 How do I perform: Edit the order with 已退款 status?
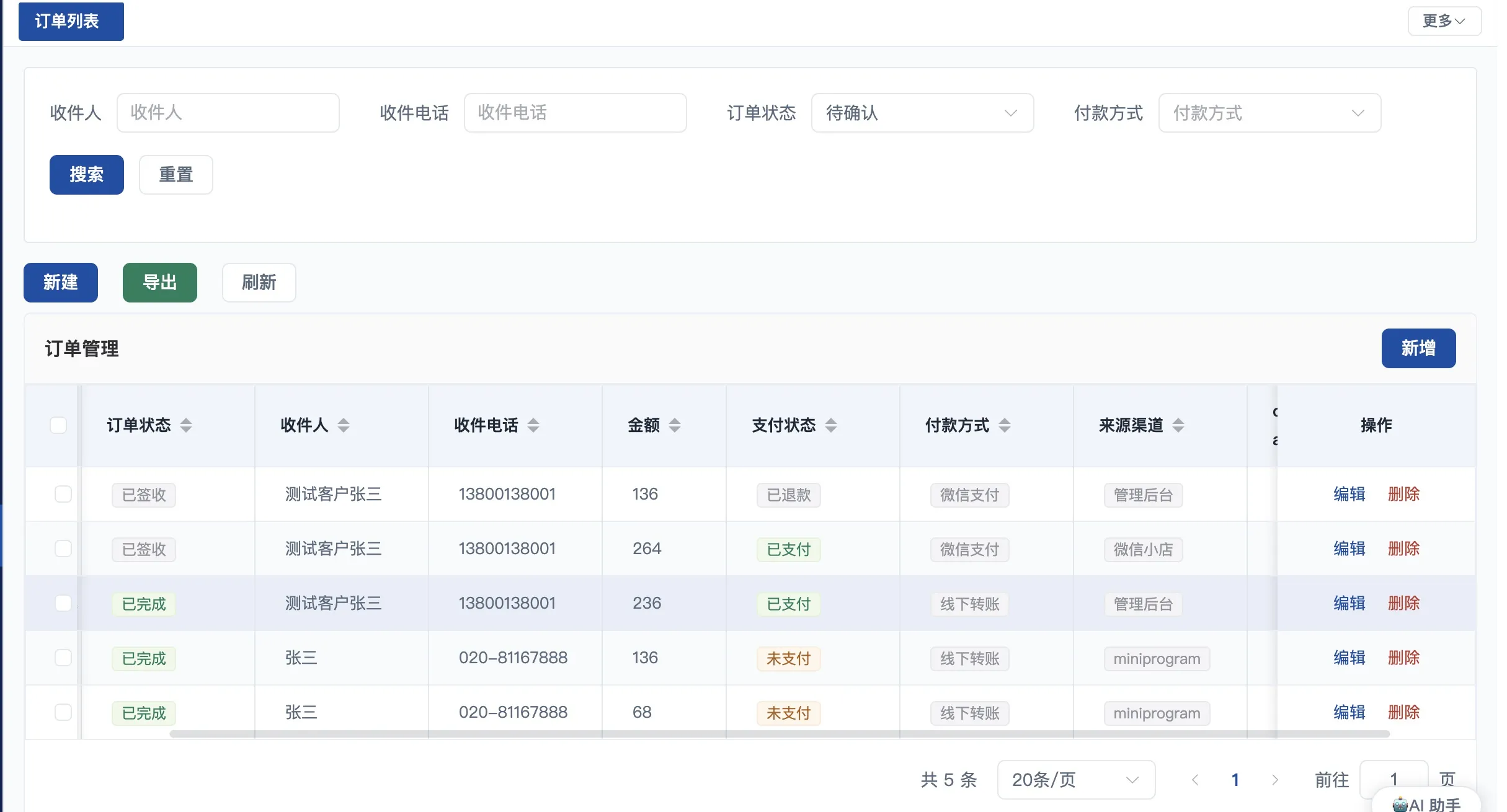[x=1349, y=494]
